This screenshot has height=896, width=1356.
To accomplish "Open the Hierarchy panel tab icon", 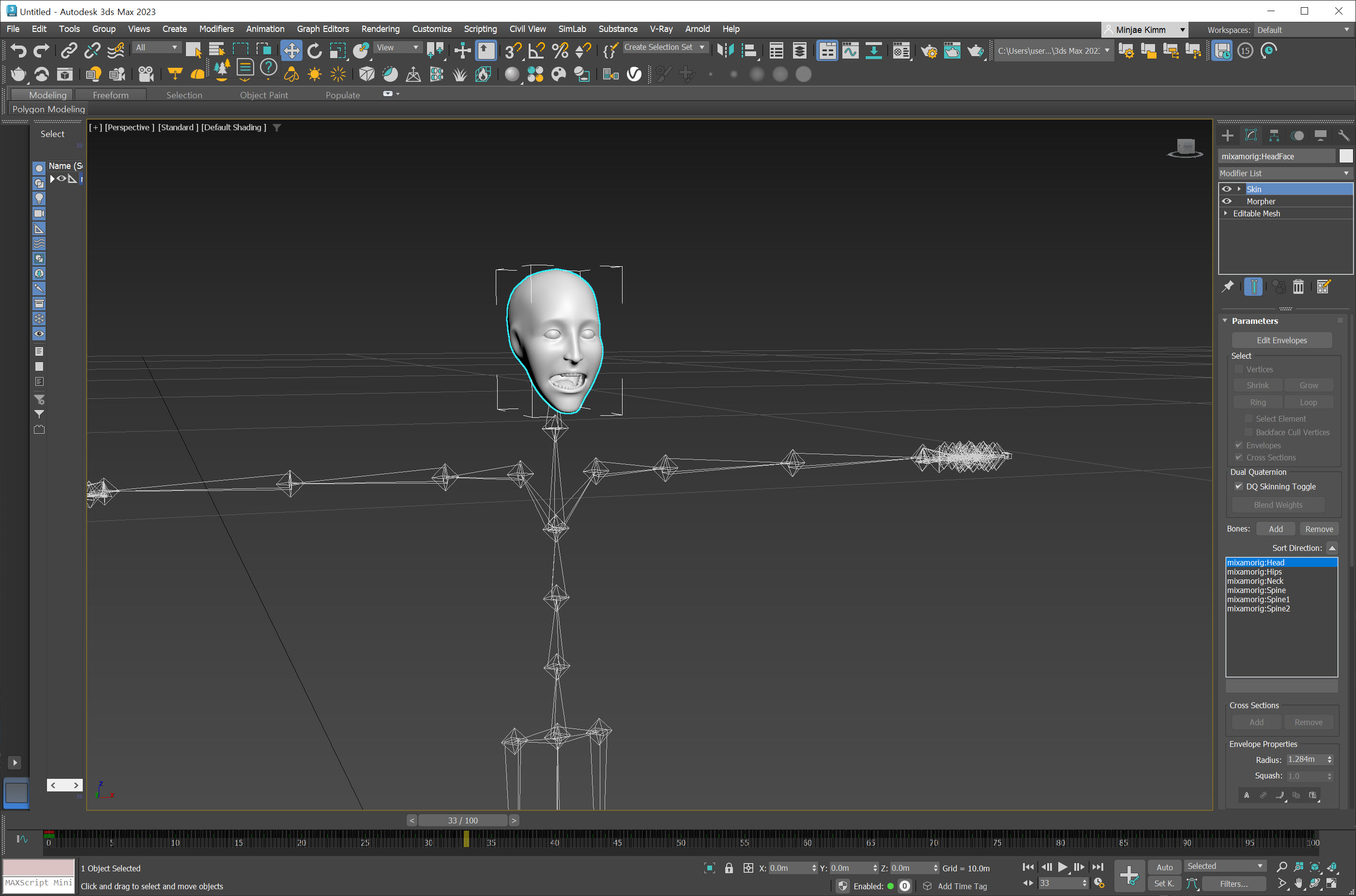I will coord(1274,136).
